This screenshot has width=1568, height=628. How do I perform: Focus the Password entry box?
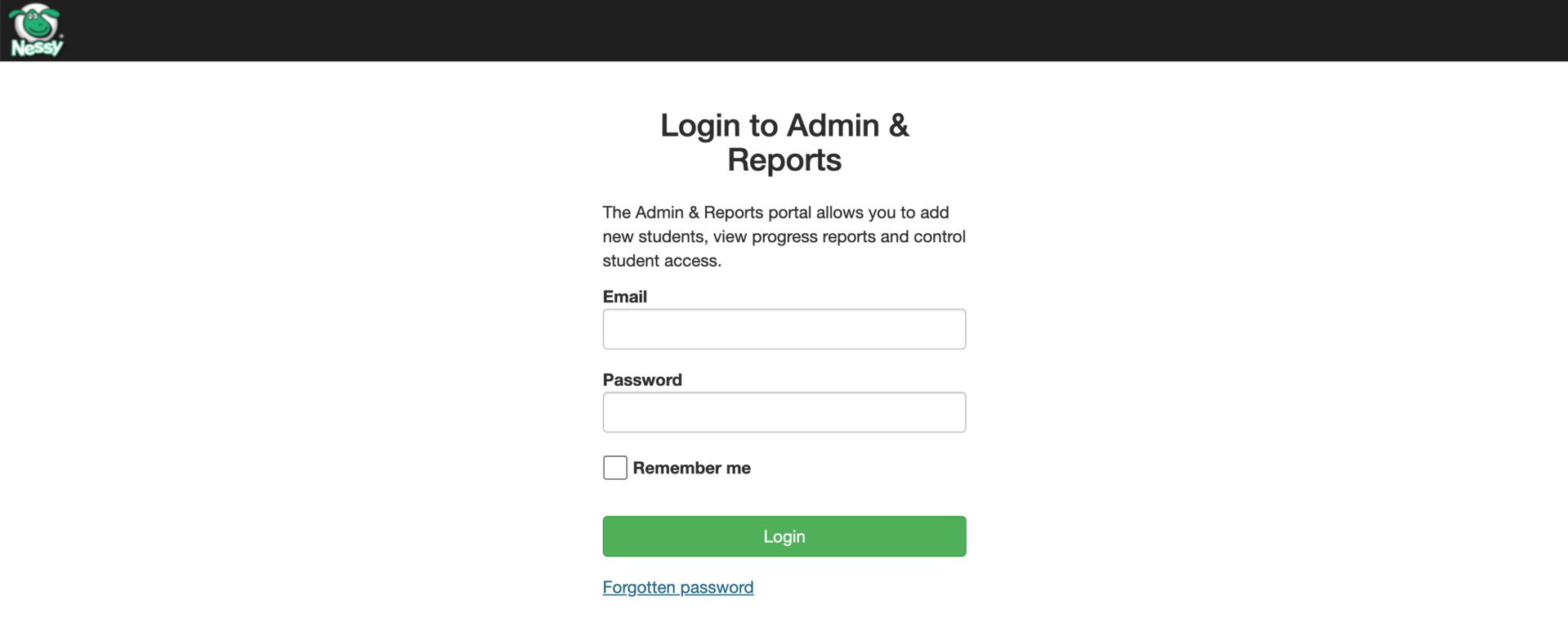pos(783,412)
